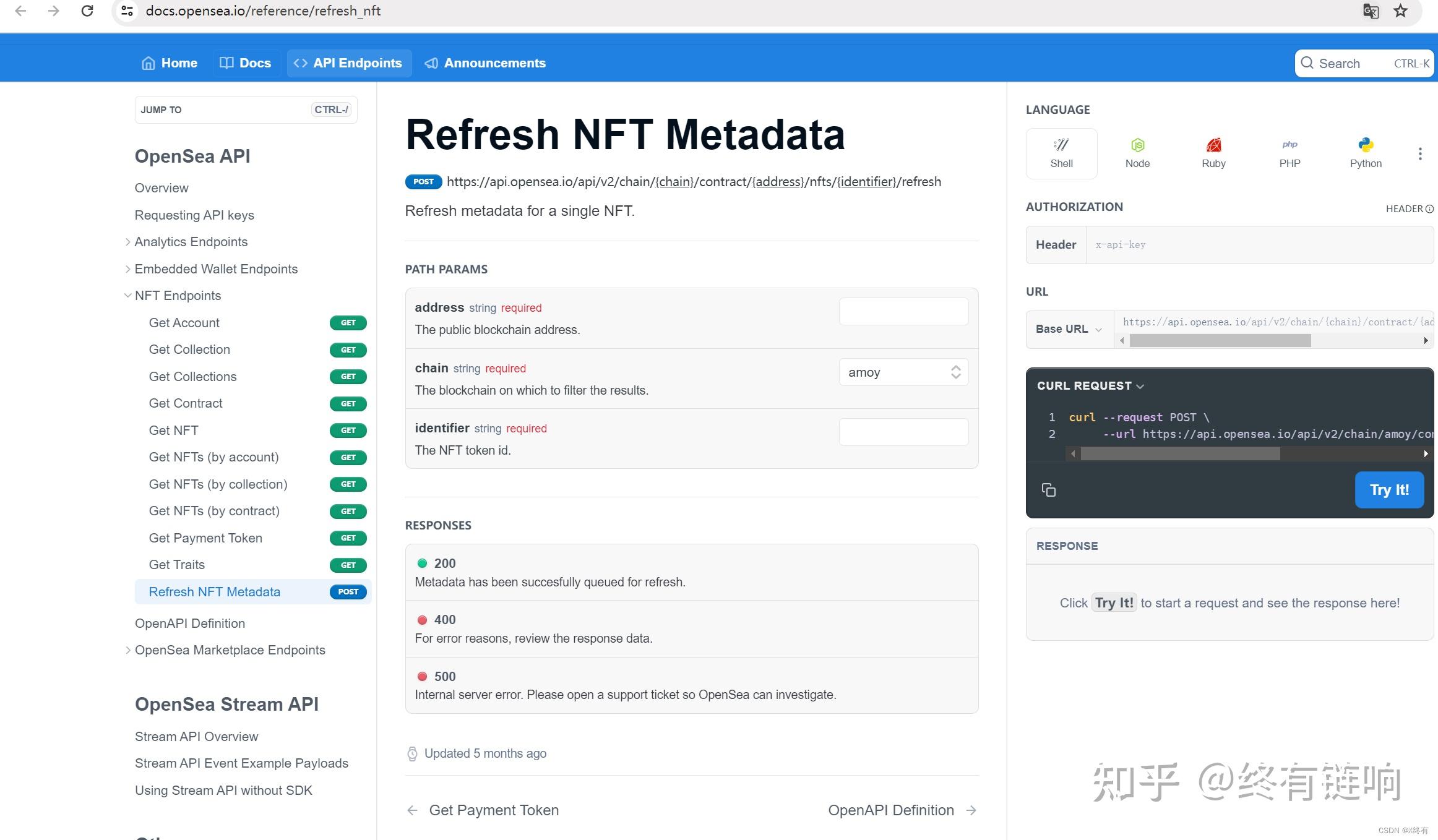Copy the cURL request with copy icon
Screen dimensions: 1438x840
(1048, 490)
